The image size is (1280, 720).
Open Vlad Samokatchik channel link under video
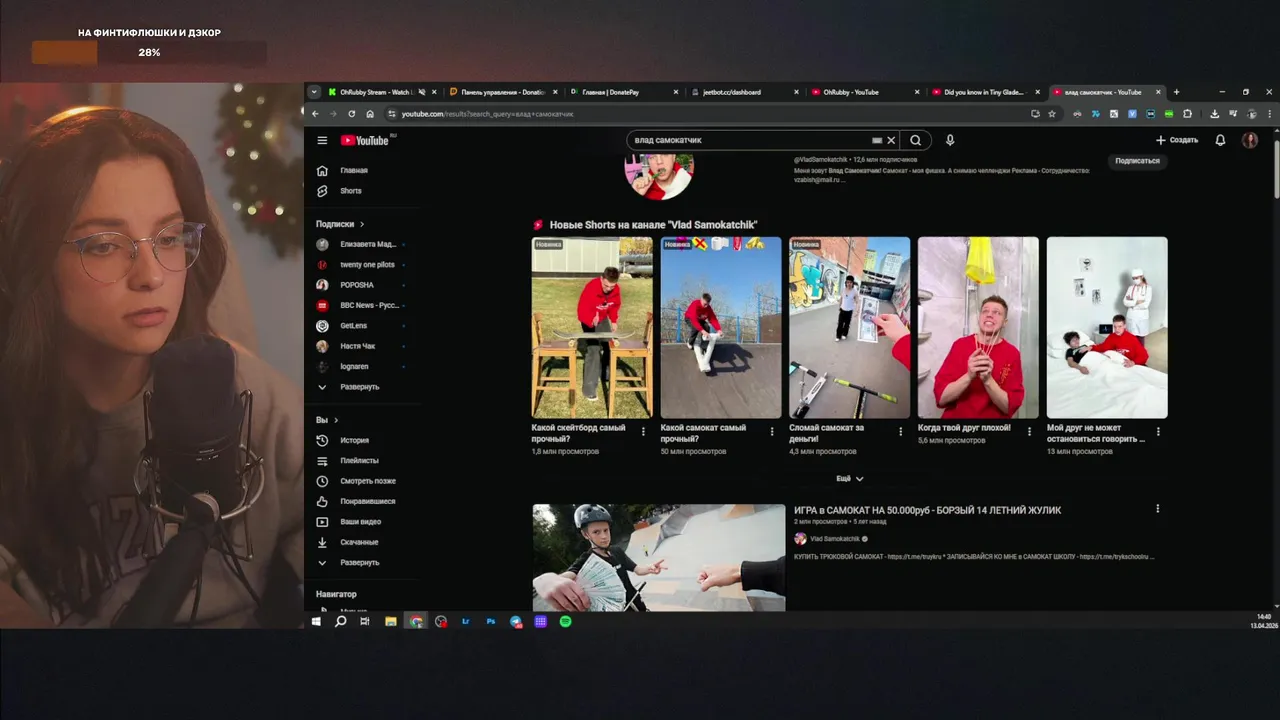pyautogui.click(x=835, y=539)
